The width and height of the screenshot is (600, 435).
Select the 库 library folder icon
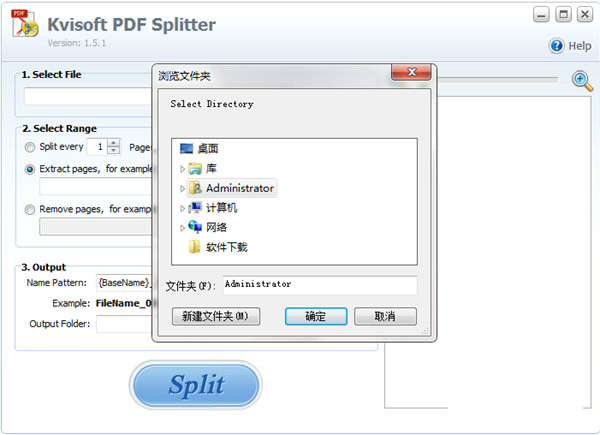(x=195, y=168)
